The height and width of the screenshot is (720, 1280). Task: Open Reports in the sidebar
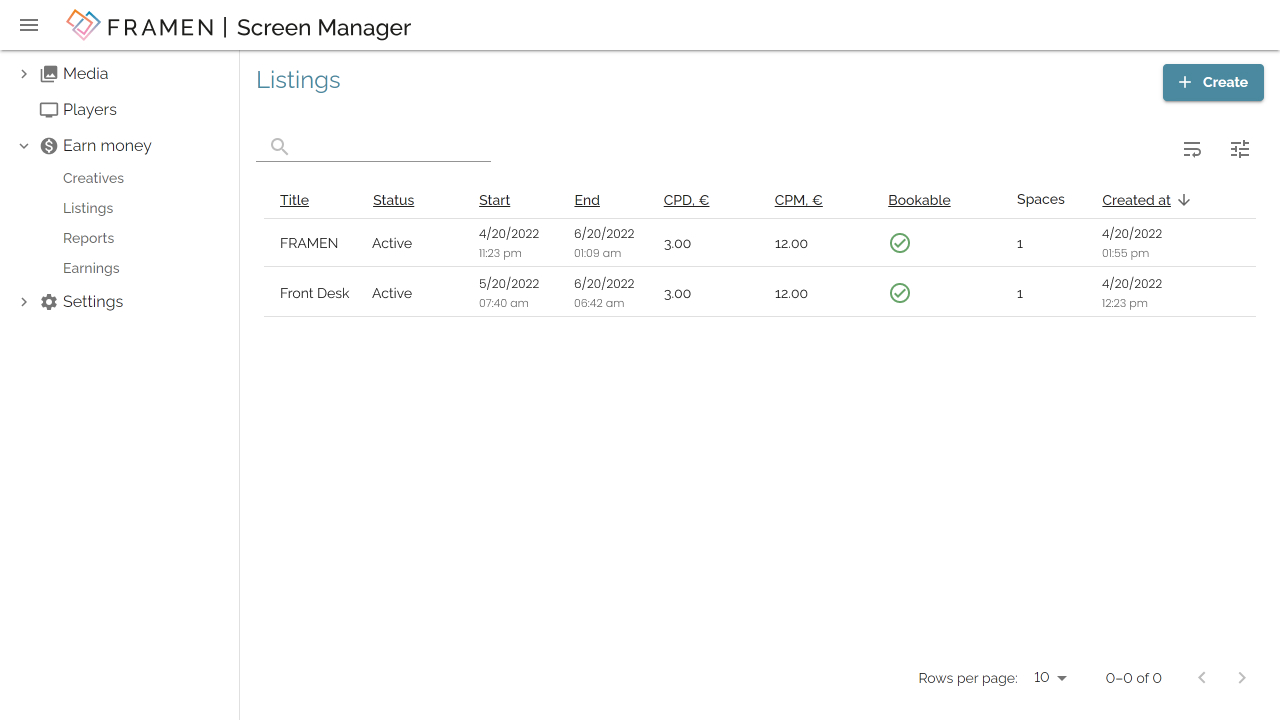point(88,238)
